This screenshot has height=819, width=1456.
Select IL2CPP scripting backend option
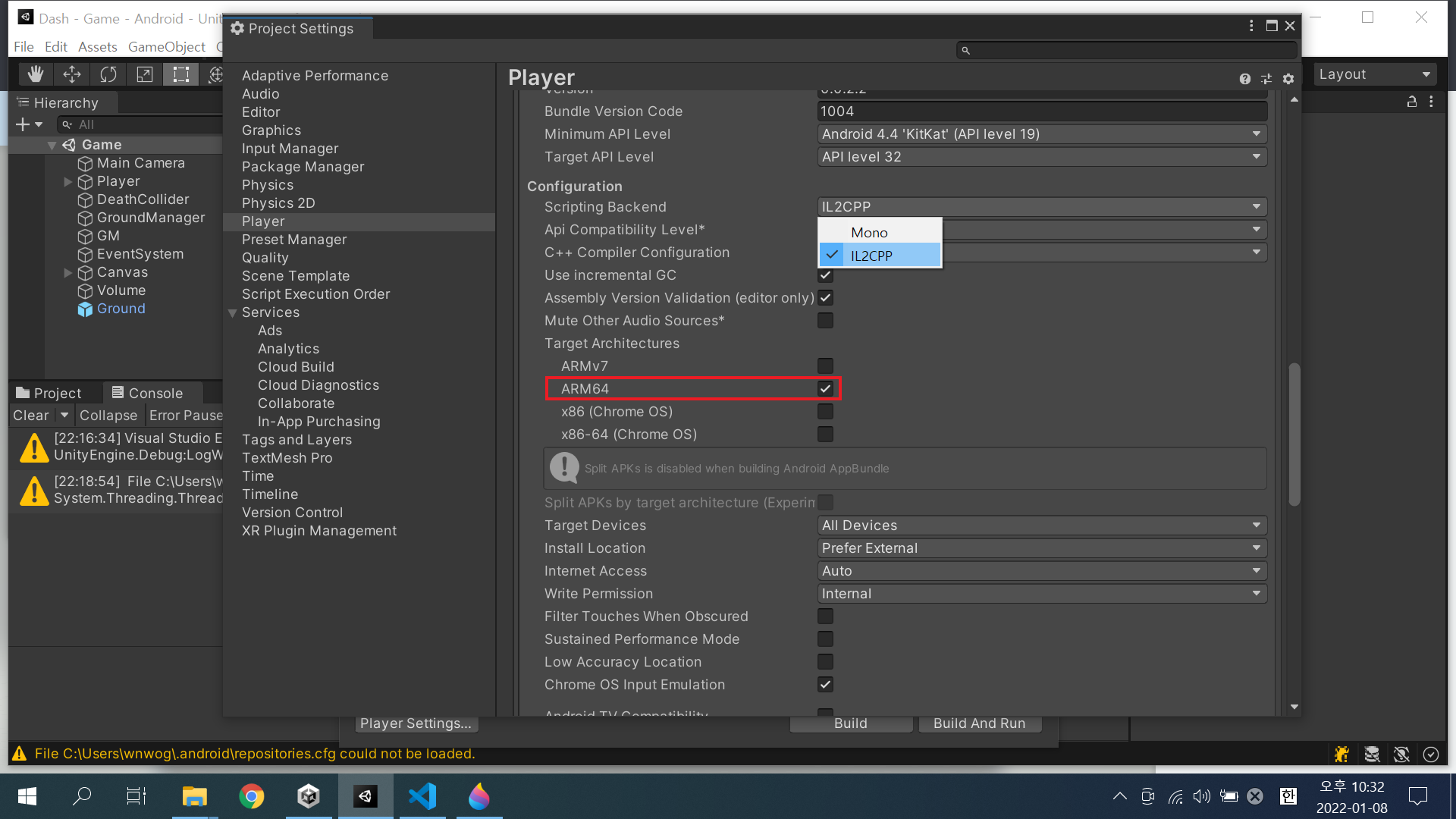pos(878,255)
